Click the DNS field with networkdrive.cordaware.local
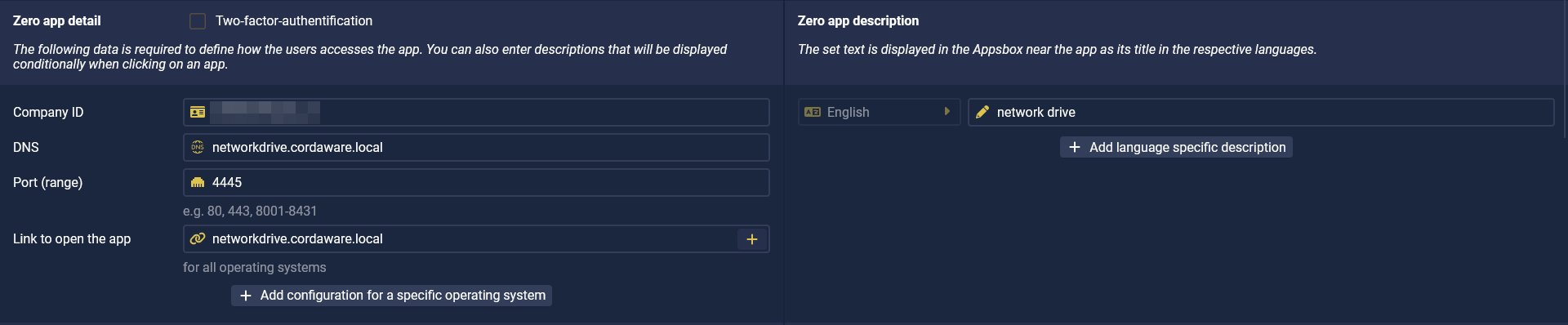1568x325 pixels. (x=476, y=147)
